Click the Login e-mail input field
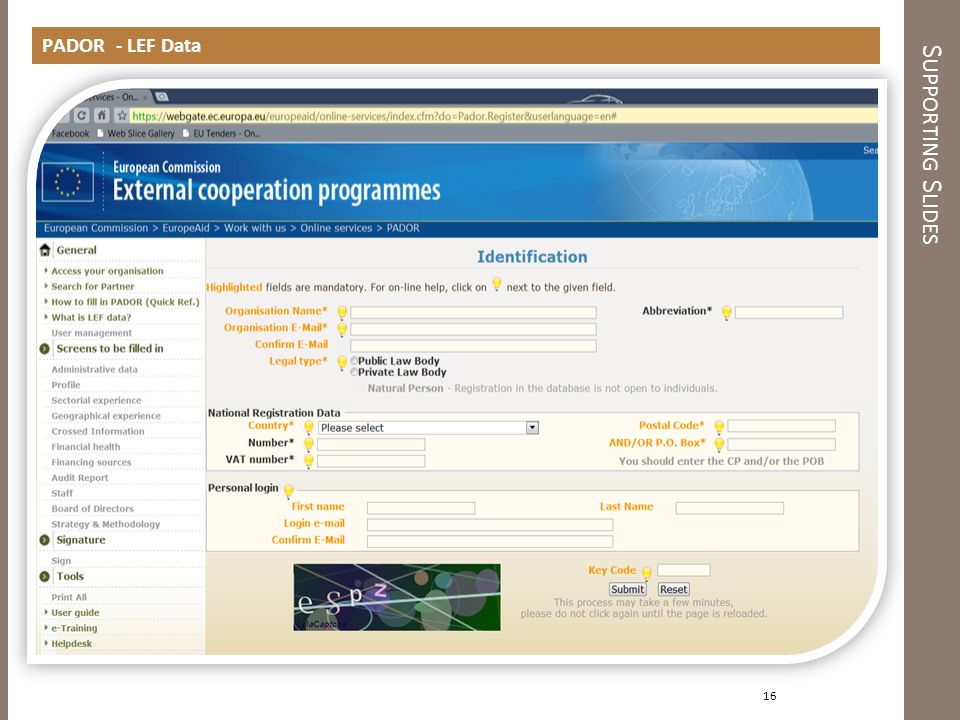Viewport: 960px width, 720px height. [x=490, y=525]
